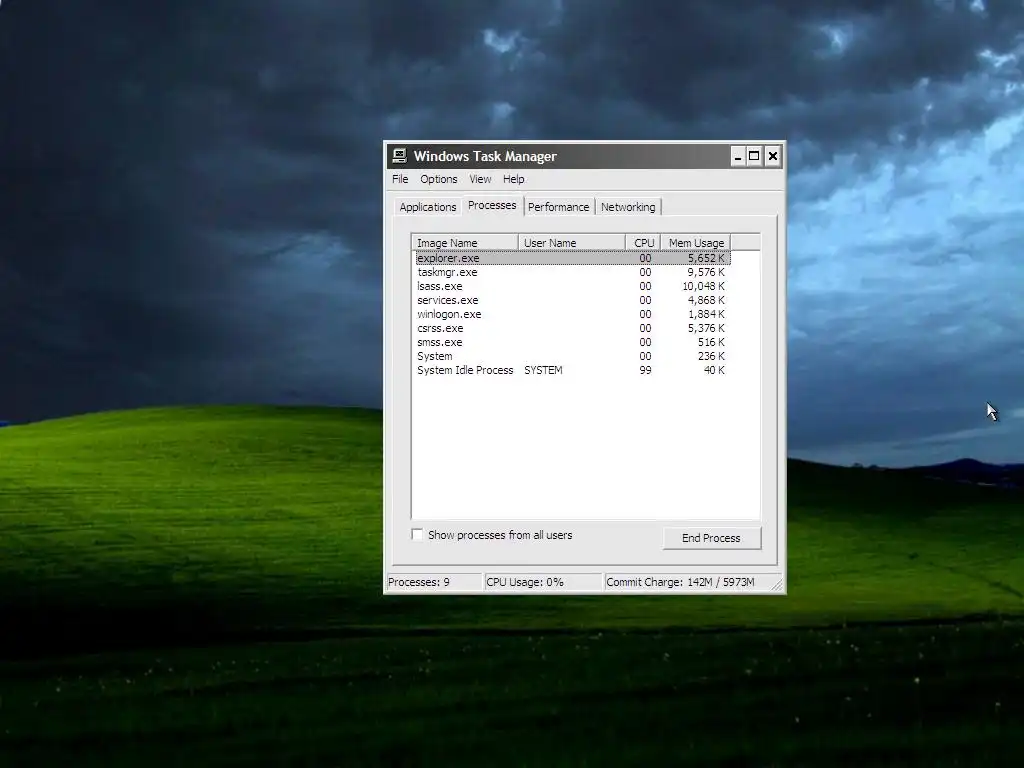This screenshot has height=768, width=1024.
Task: Select the smss.exe process row
Action: pos(572,342)
